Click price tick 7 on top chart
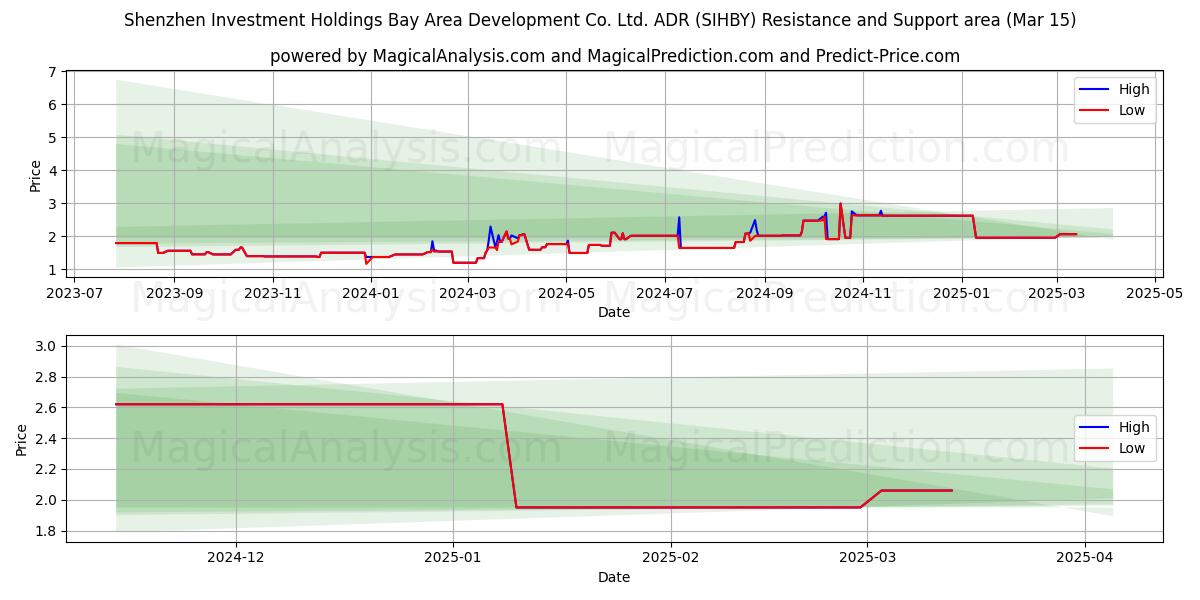The width and height of the screenshot is (1200, 600). (50, 72)
